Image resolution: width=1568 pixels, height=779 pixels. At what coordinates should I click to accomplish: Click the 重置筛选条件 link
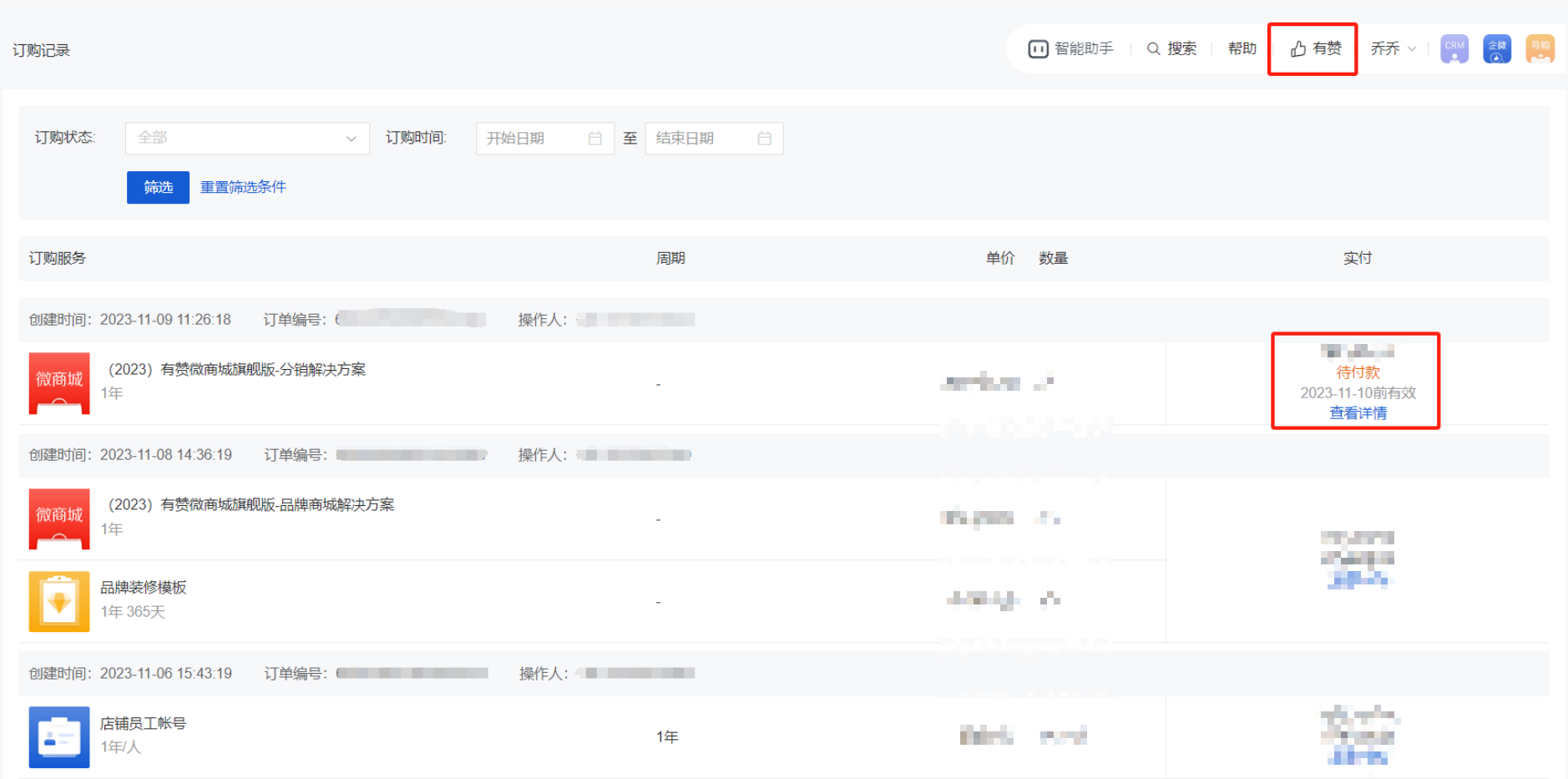click(x=243, y=187)
